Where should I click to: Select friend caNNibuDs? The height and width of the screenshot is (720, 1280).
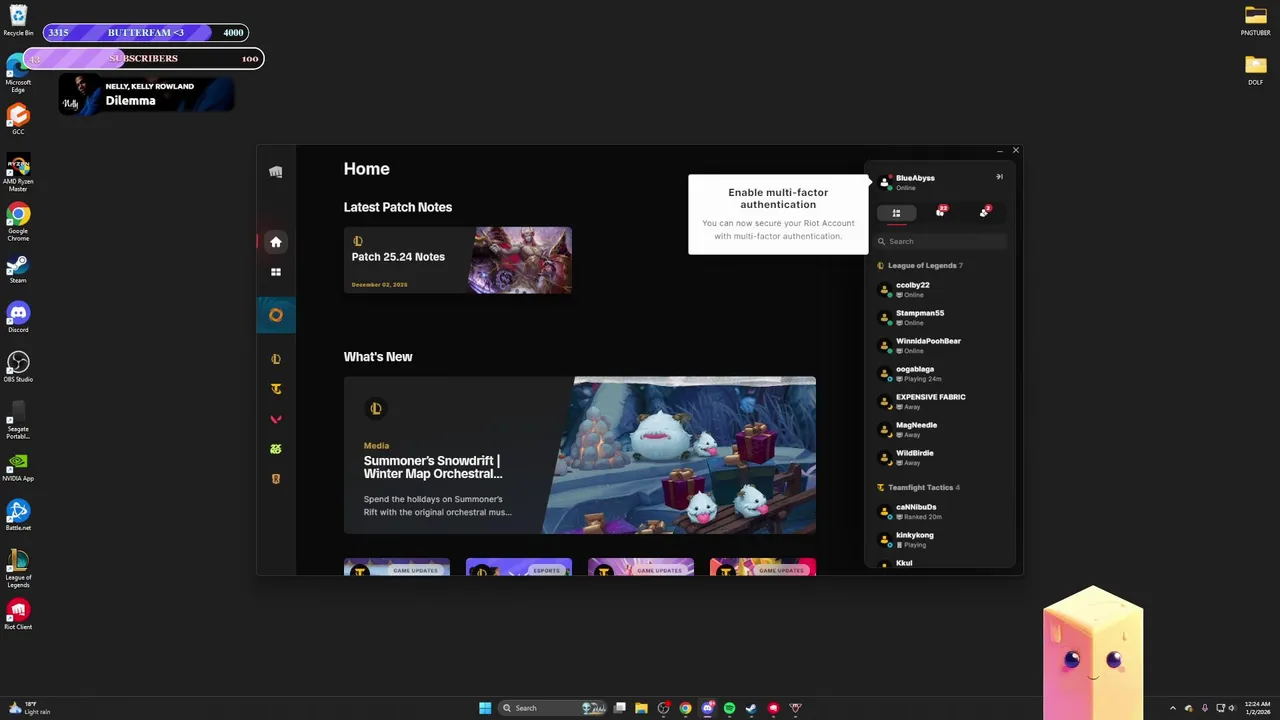tap(940, 511)
